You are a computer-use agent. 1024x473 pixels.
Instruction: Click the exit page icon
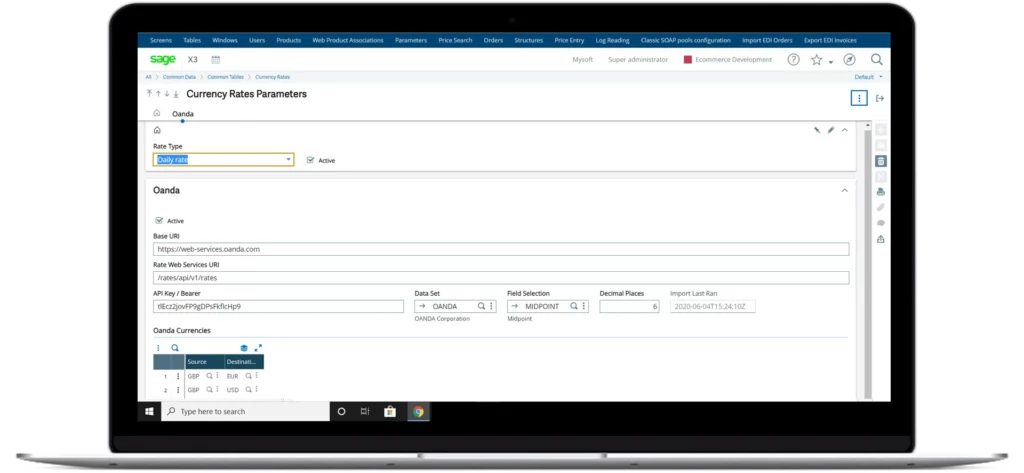pos(880,98)
